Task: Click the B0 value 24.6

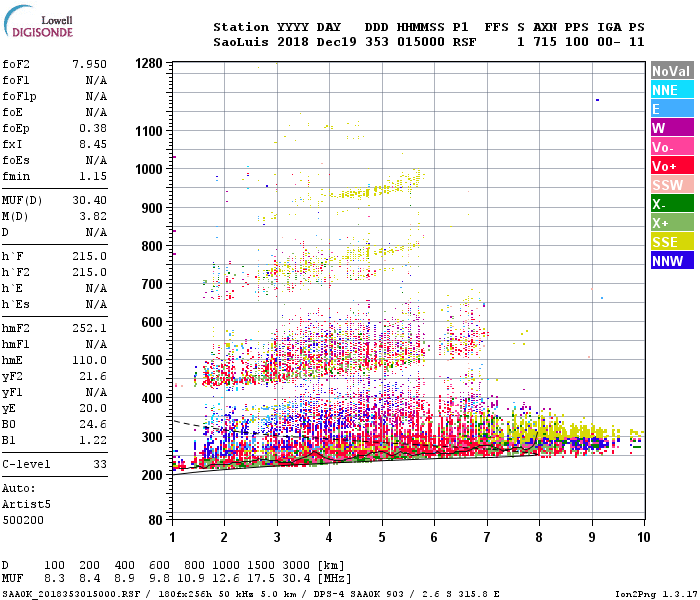Action: pos(93,425)
